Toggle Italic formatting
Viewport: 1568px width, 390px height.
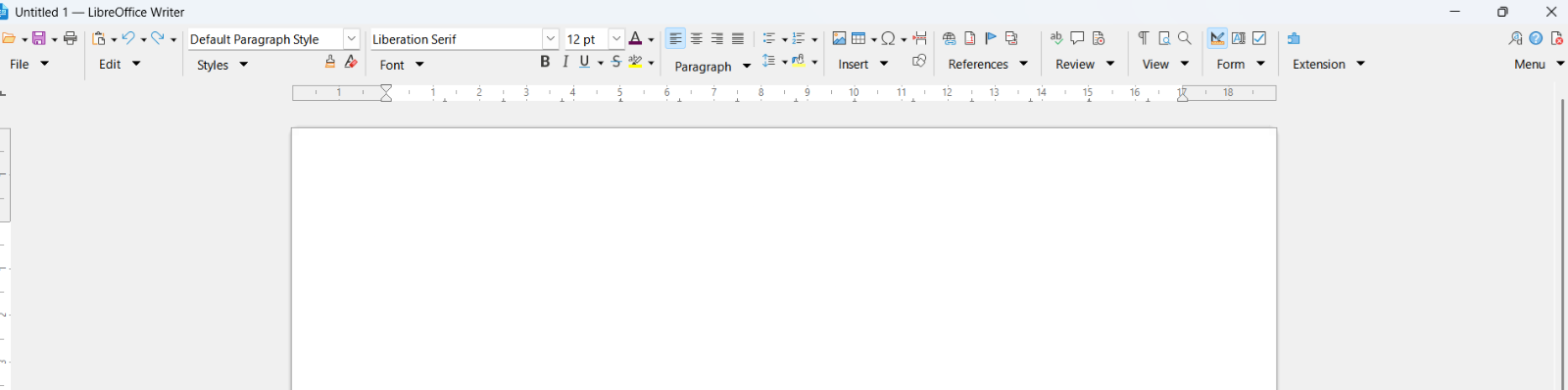pyautogui.click(x=565, y=62)
